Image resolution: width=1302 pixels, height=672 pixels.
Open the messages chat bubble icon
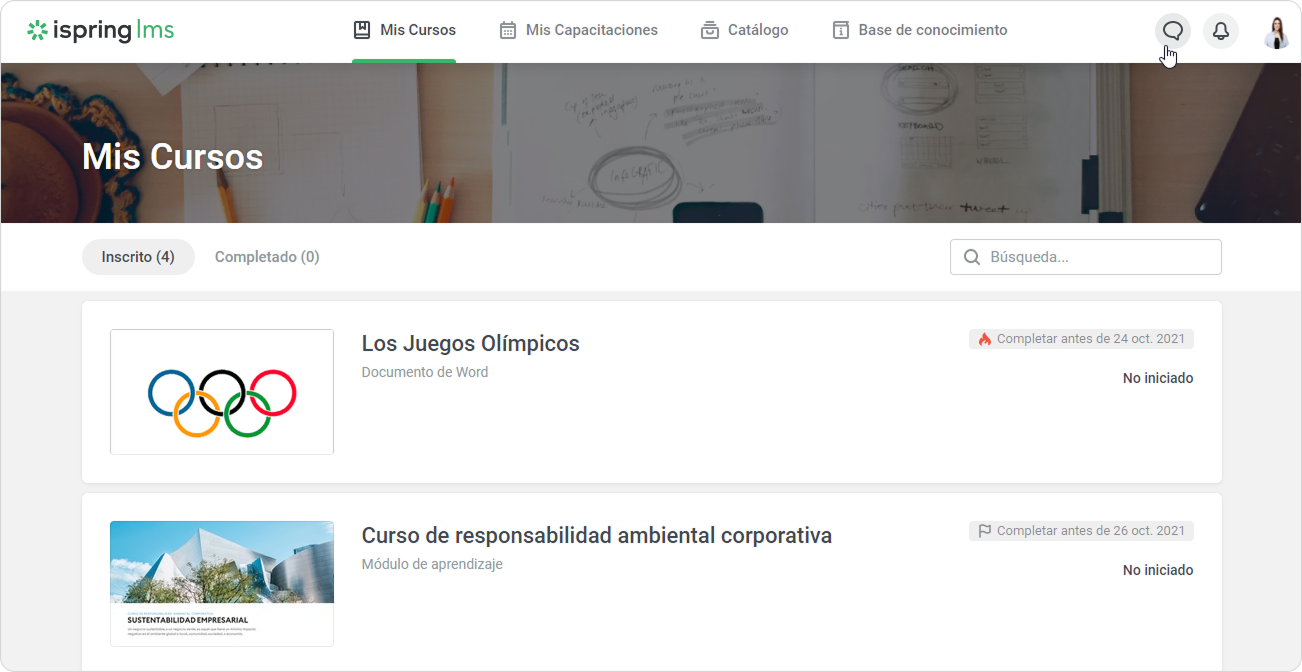pyautogui.click(x=1173, y=31)
